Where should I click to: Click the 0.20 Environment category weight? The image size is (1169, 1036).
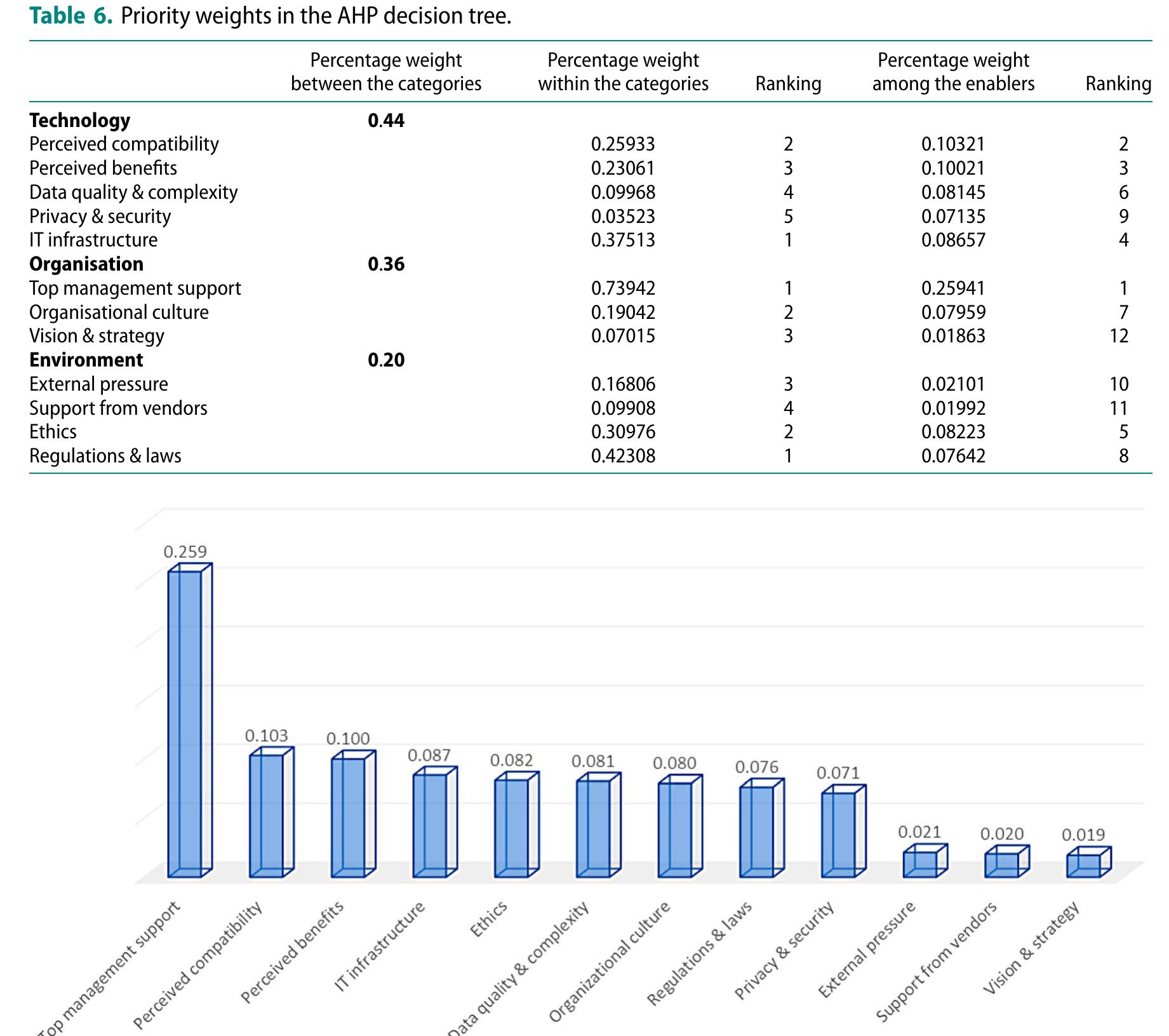point(386,360)
